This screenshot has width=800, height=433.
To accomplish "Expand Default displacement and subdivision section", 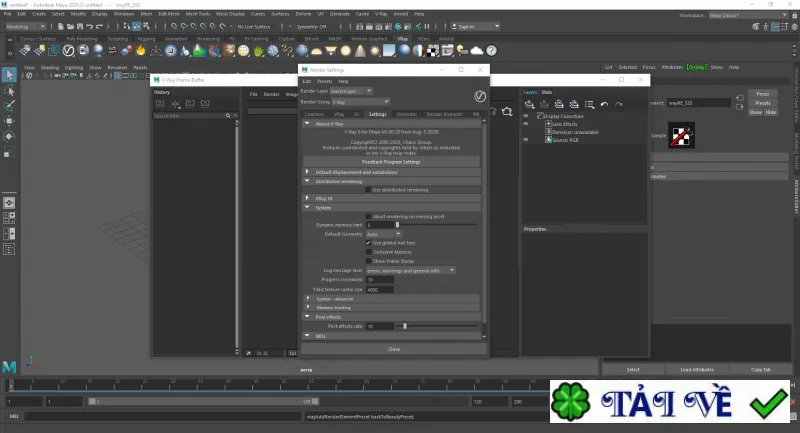I will point(307,172).
